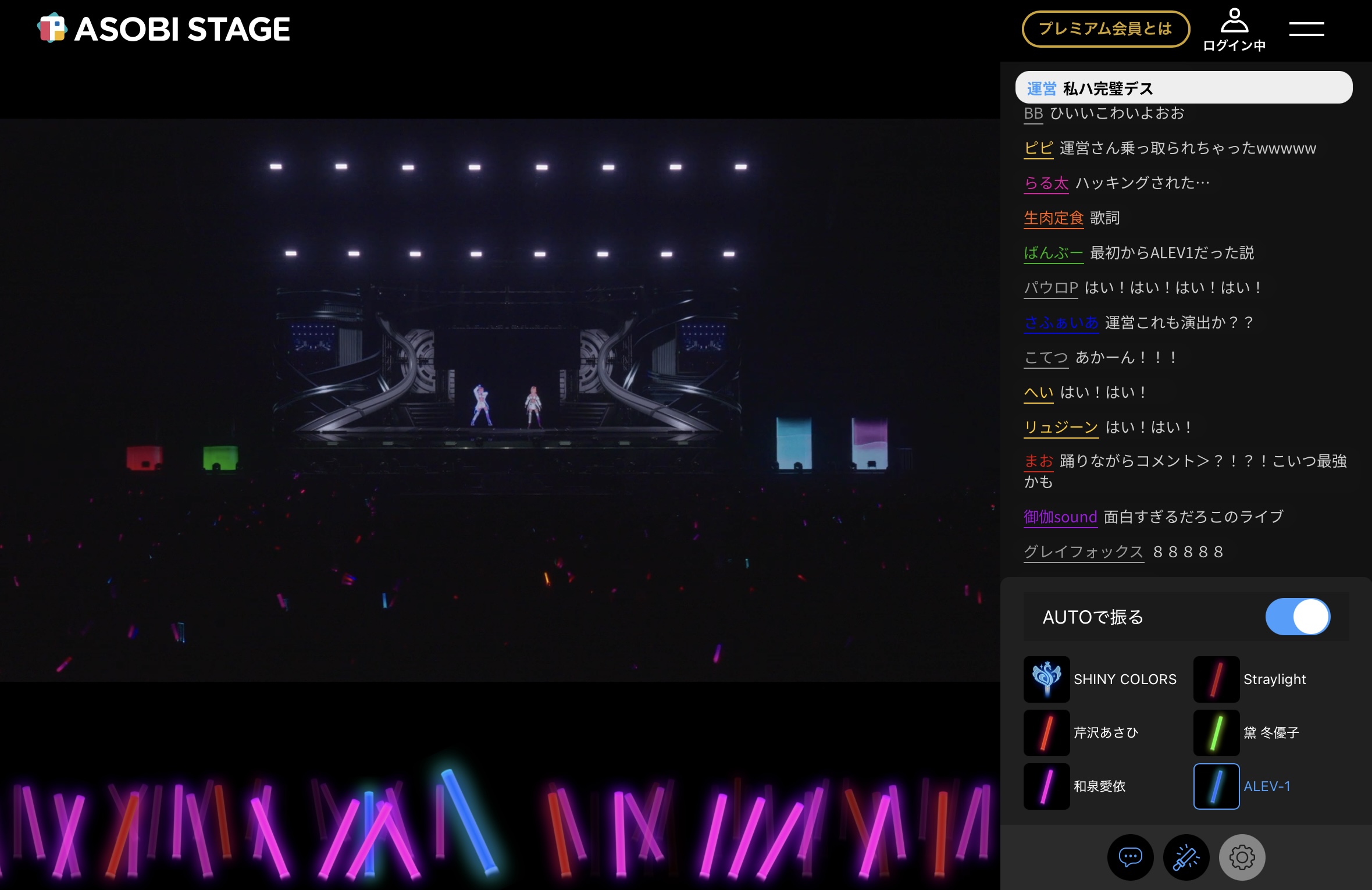This screenshot has height=890, width=1372.
Task: Click username グレイフォックス in chat
Action: pos(1083,551)
